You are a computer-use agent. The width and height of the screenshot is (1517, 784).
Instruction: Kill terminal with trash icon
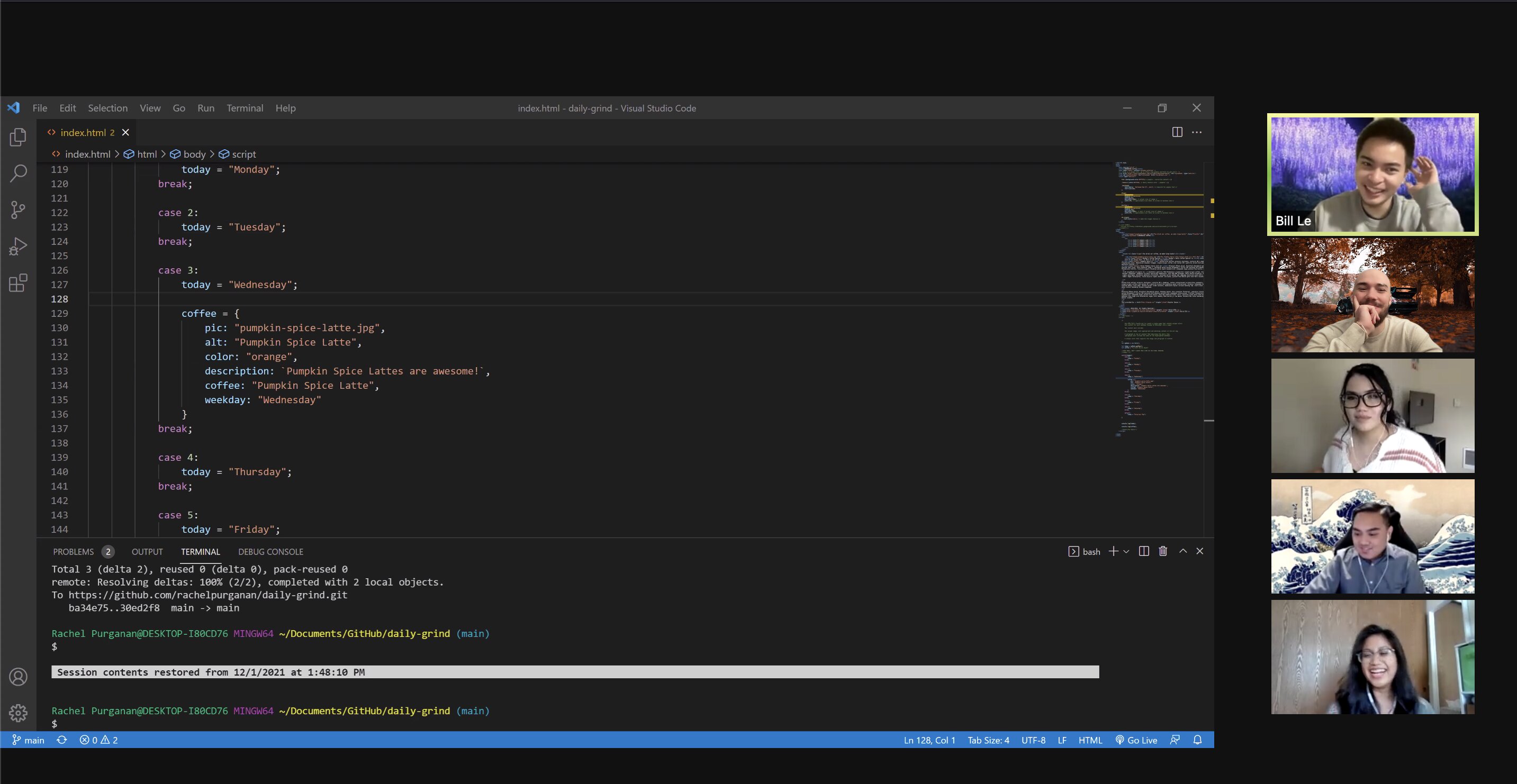pyautogui.click(x=1162, y=551)
